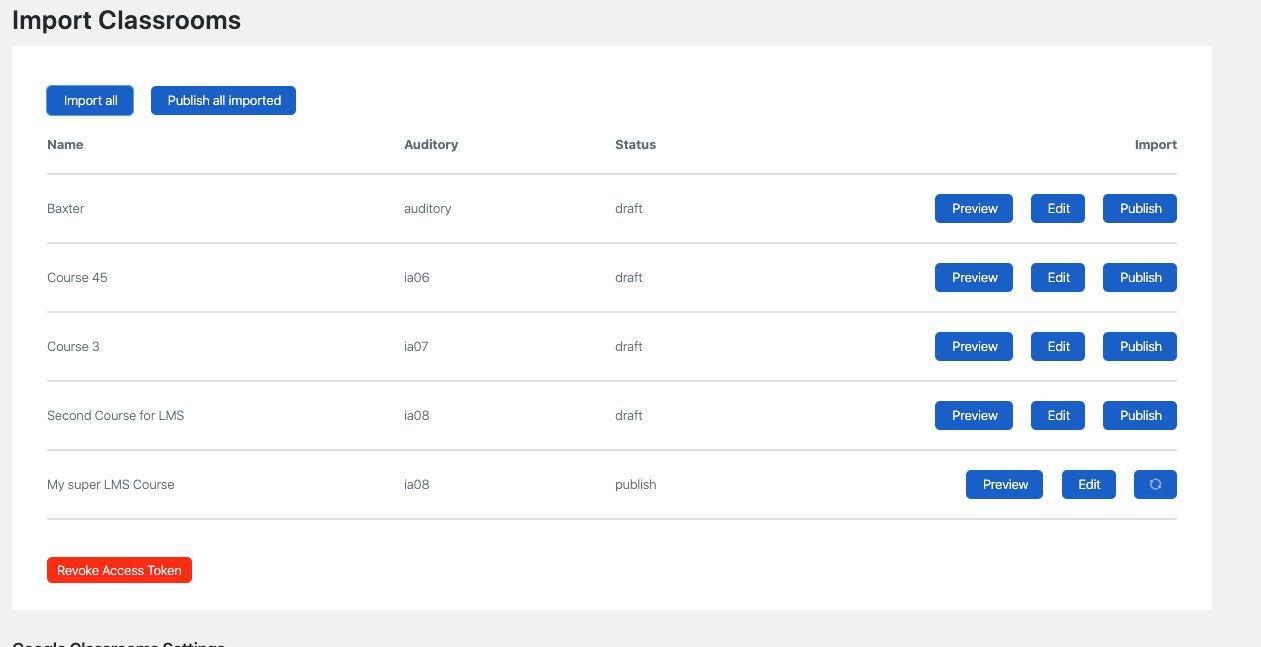The width and height of the screenshot is (1261, 647).
Task: Publish the Baxter classroom
Action: click(x=1140, y=208)
